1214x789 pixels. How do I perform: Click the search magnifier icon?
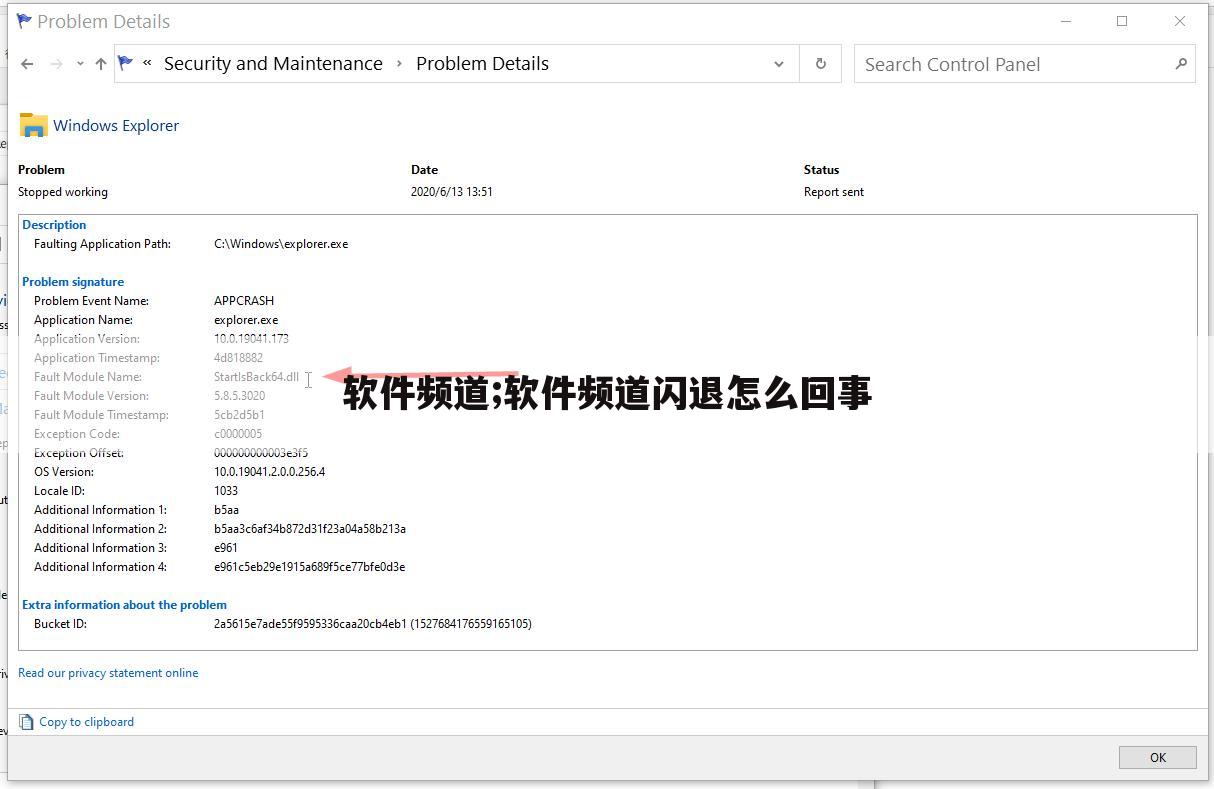[x=1181, y=64]
